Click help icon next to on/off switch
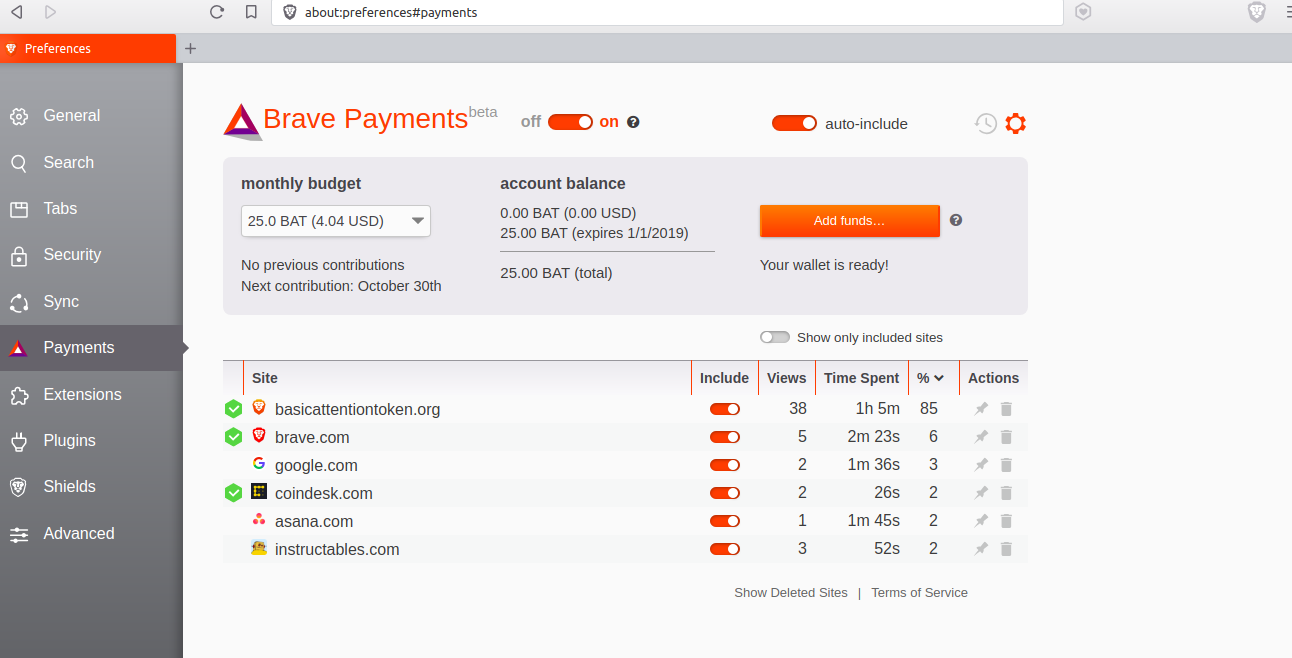Viewport: 1292px width, 658px height. 633,122
